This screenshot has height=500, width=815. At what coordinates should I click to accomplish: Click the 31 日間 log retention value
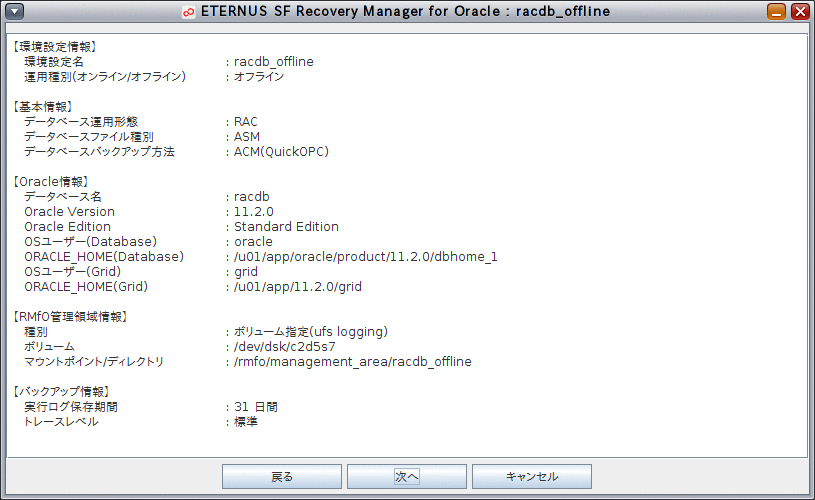256,407
